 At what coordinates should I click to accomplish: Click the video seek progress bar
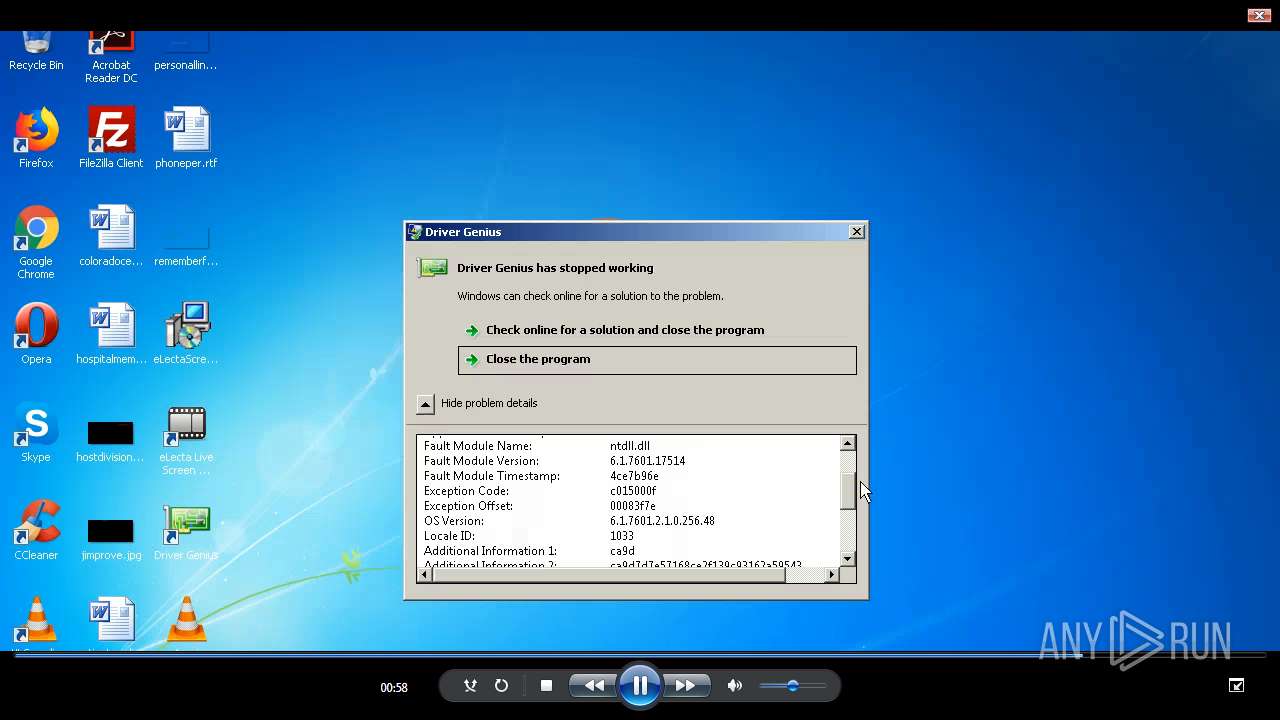coord(640,655)
